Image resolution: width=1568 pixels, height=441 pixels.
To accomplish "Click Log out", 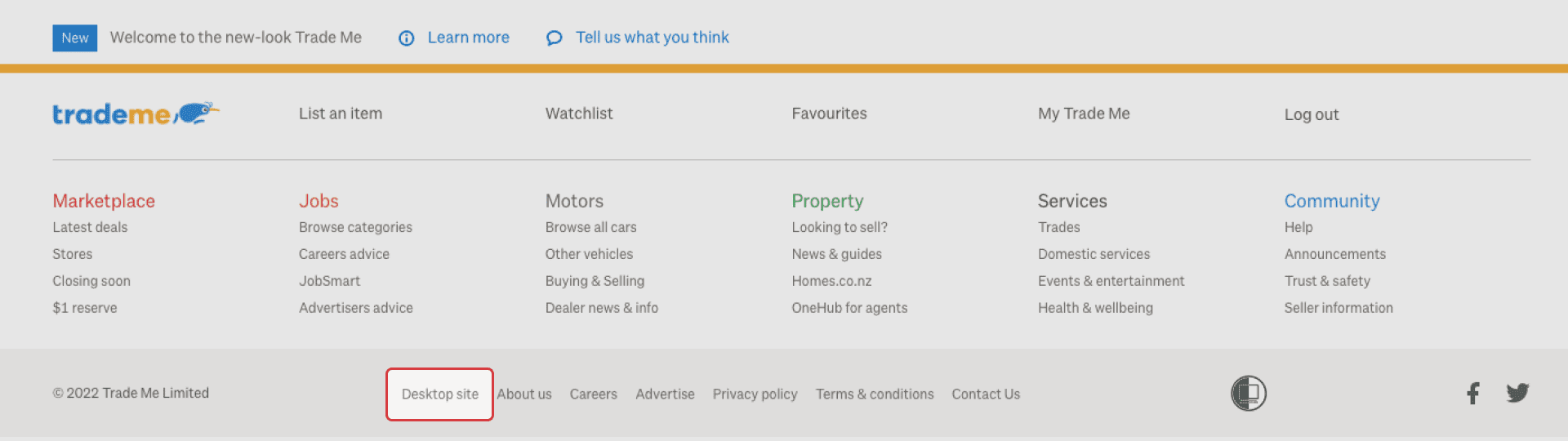I will coord(1311,115).
